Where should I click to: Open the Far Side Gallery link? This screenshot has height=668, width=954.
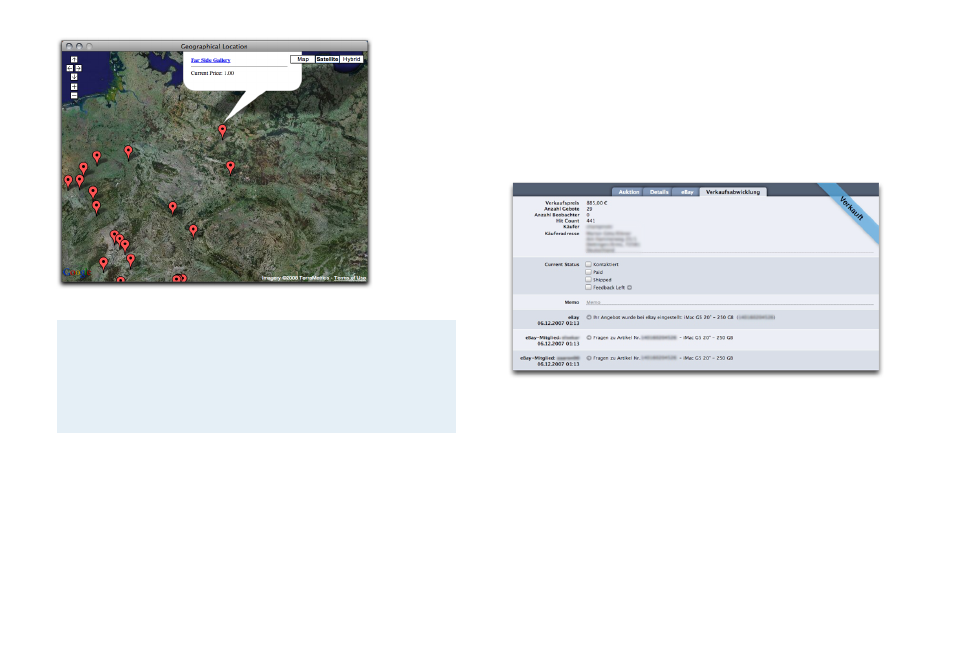pyautogui.click(x=211, y=60)
